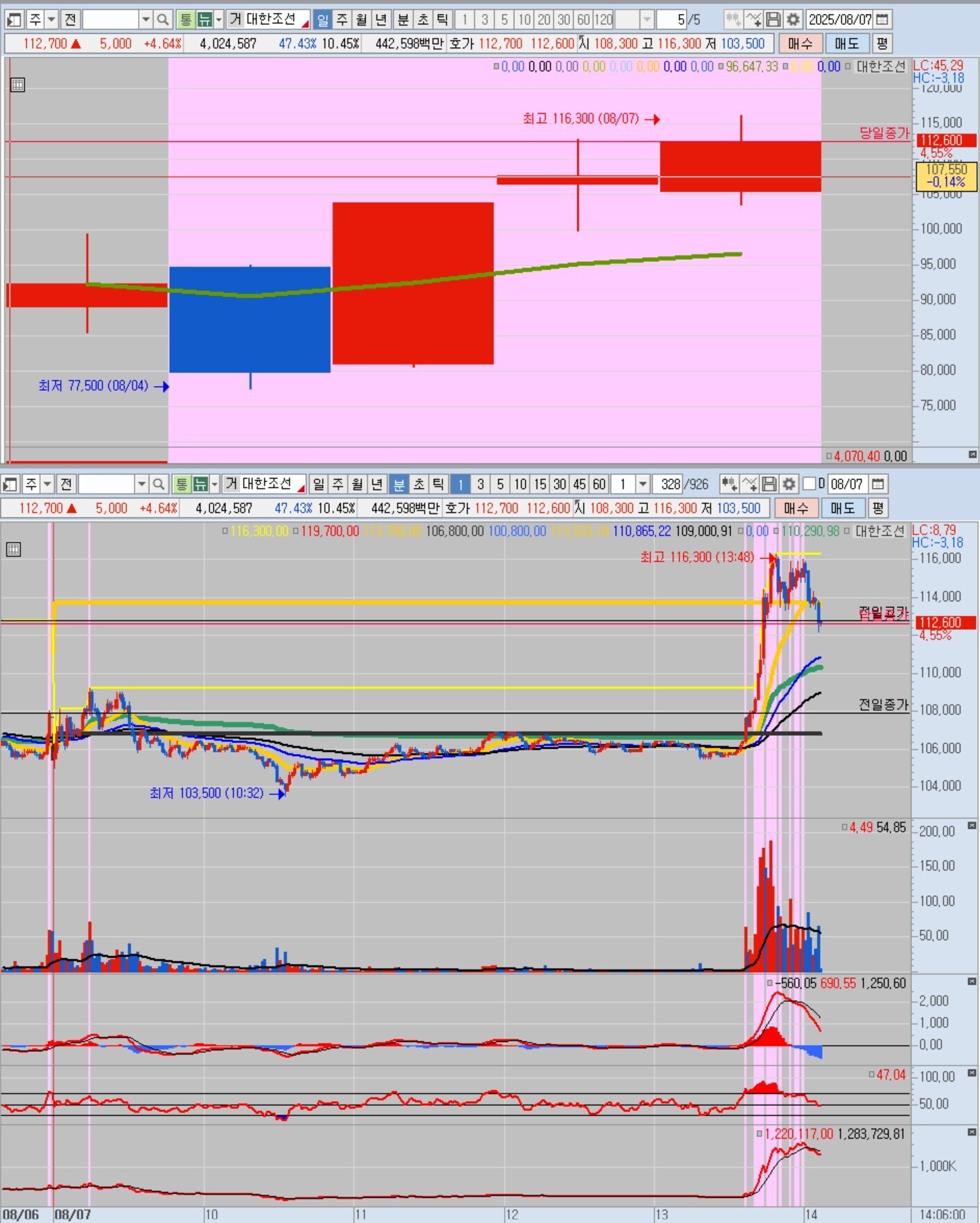Select the 3-minute interval in the bottom chart

[480, 484]
